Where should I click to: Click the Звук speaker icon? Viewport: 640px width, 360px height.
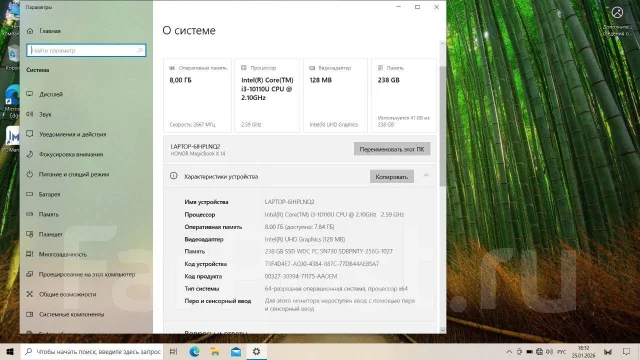pos(30,114)
